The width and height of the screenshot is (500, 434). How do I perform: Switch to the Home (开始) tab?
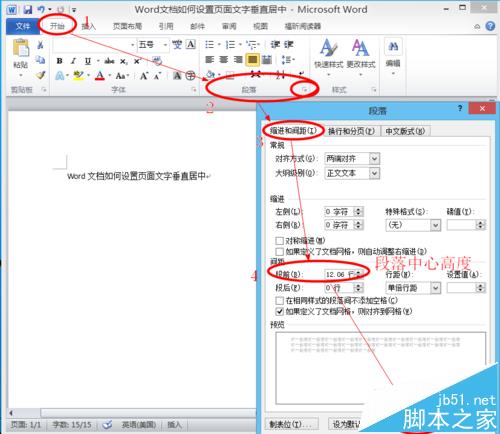click(x=57, y=26)
